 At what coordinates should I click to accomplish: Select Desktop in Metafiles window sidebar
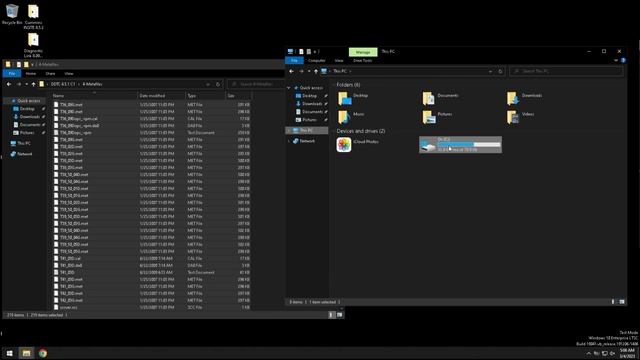click(x=27, y=109)
